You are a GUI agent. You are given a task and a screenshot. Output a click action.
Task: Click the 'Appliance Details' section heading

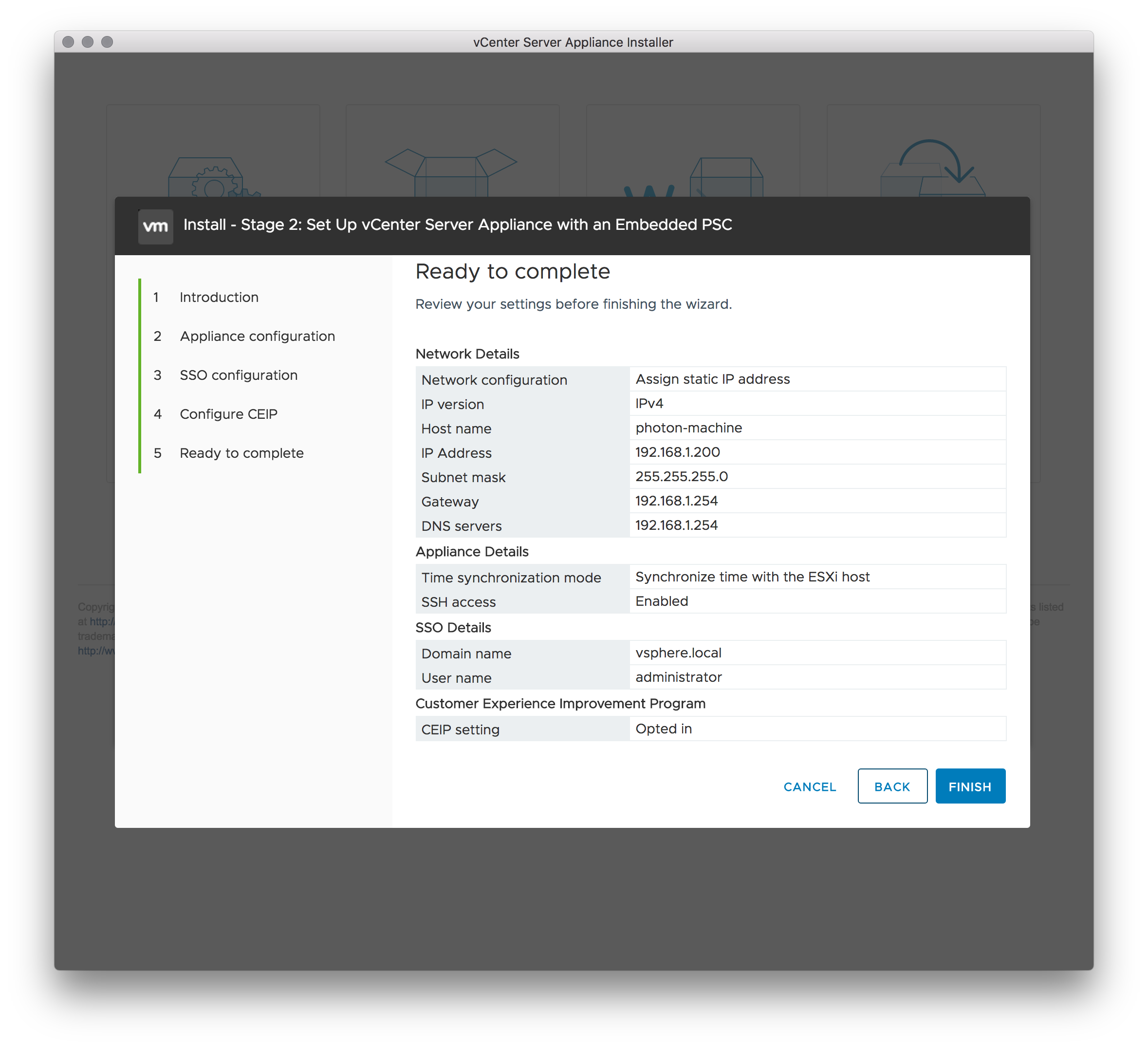click(471, 551)
